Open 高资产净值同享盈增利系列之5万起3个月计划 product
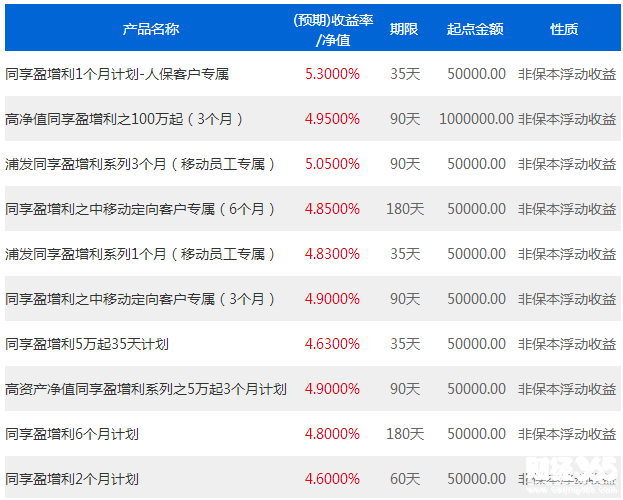623x500 pixels. [146, 389]
